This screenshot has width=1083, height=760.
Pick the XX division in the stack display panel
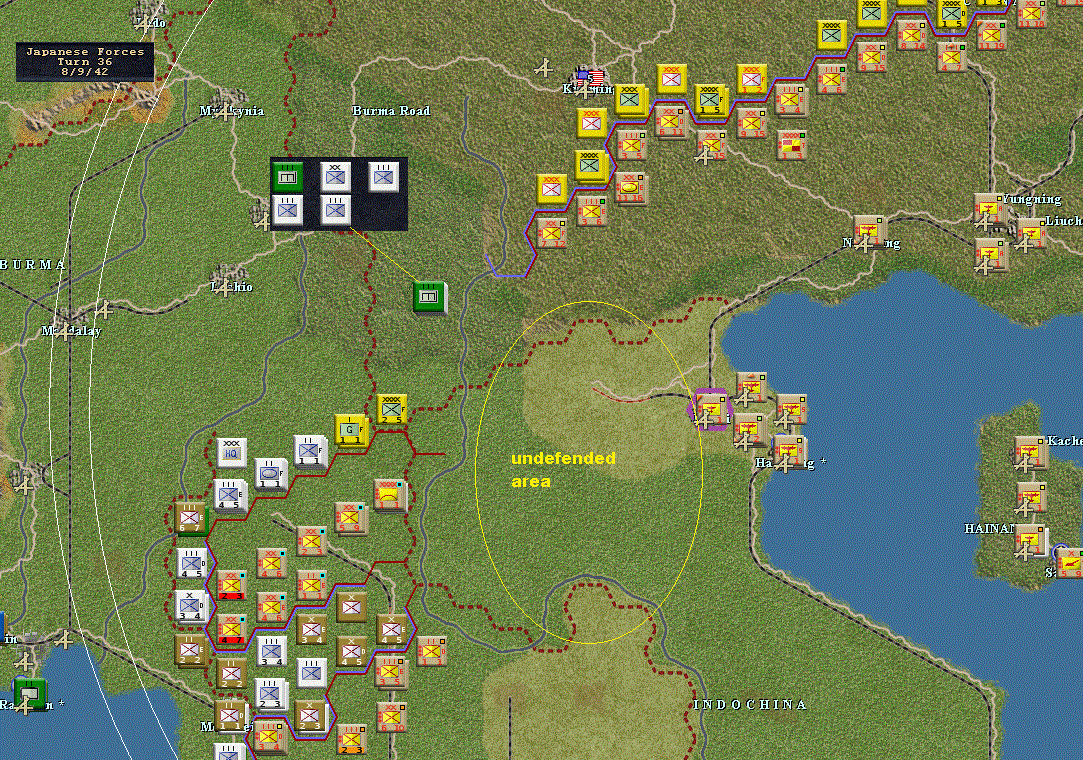(x=335, y=178)
